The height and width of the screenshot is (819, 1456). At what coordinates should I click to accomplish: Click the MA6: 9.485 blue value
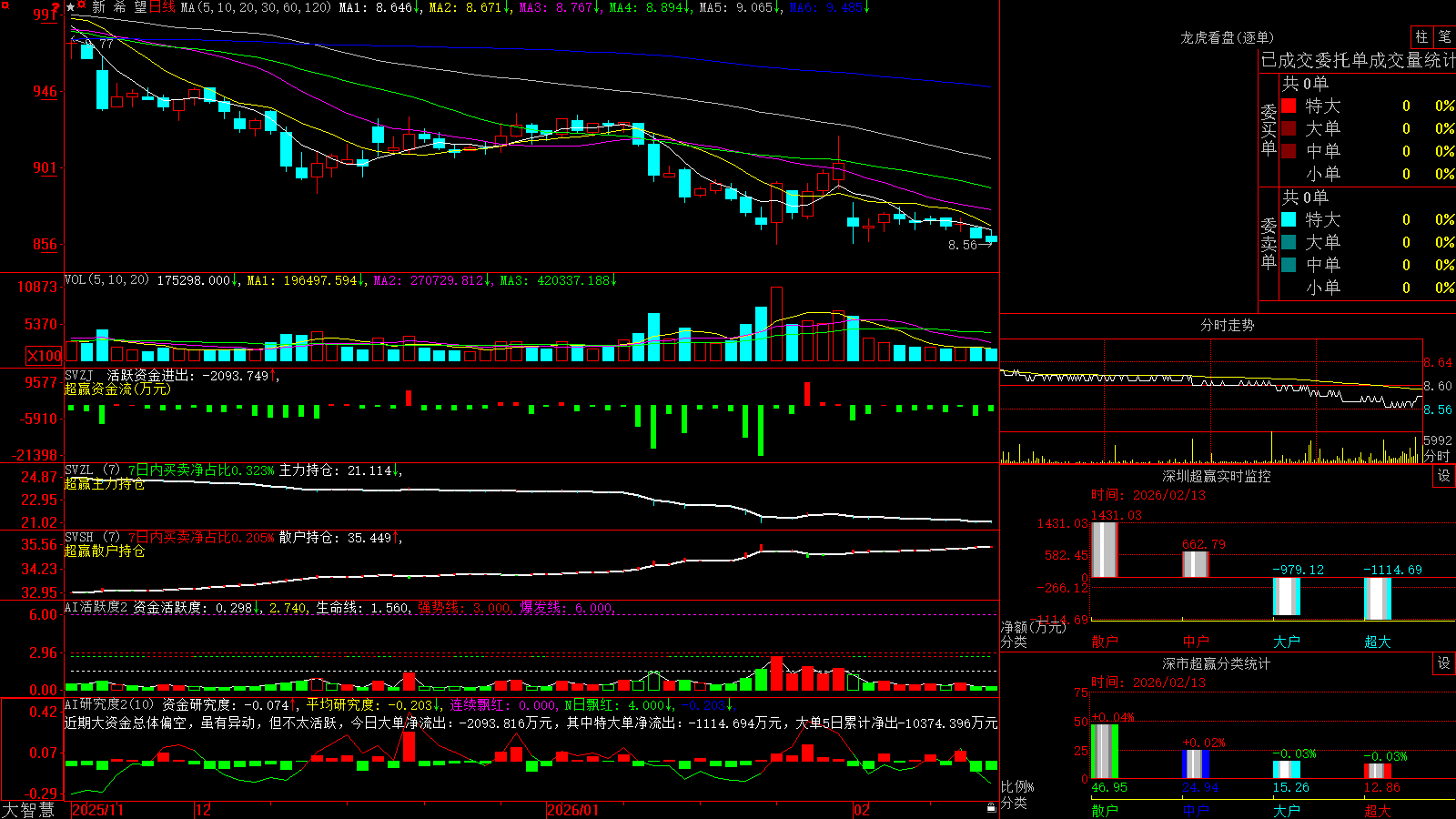coord(830,7)
